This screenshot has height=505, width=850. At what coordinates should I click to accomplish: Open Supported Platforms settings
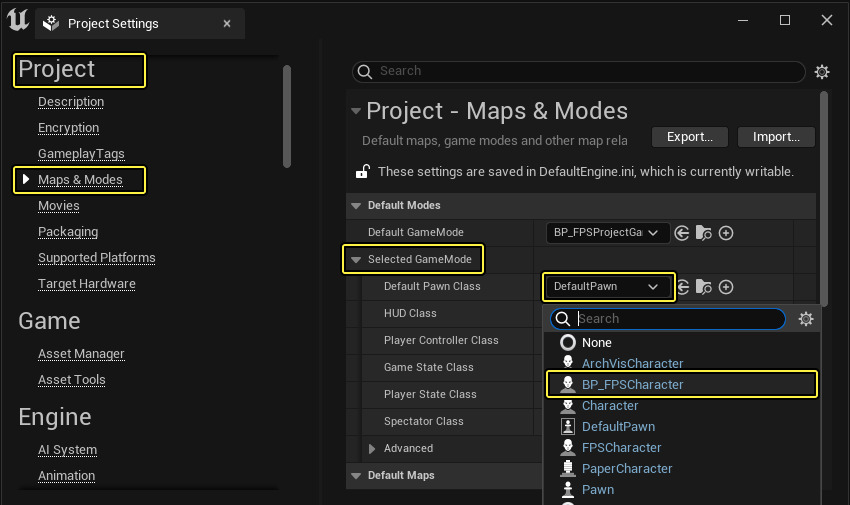click(96, 258)
